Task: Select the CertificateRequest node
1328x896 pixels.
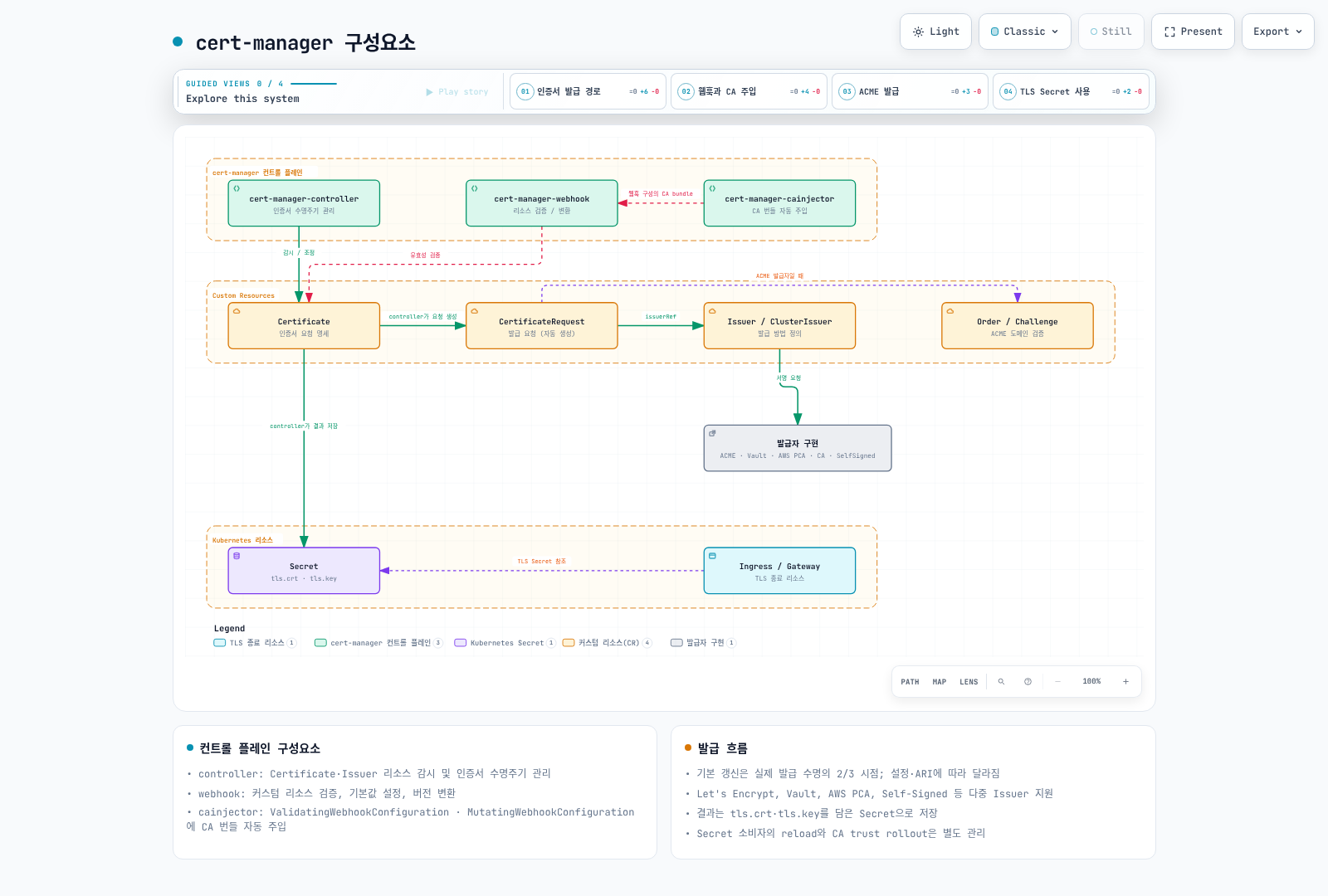Action: (x=542, y=326)
